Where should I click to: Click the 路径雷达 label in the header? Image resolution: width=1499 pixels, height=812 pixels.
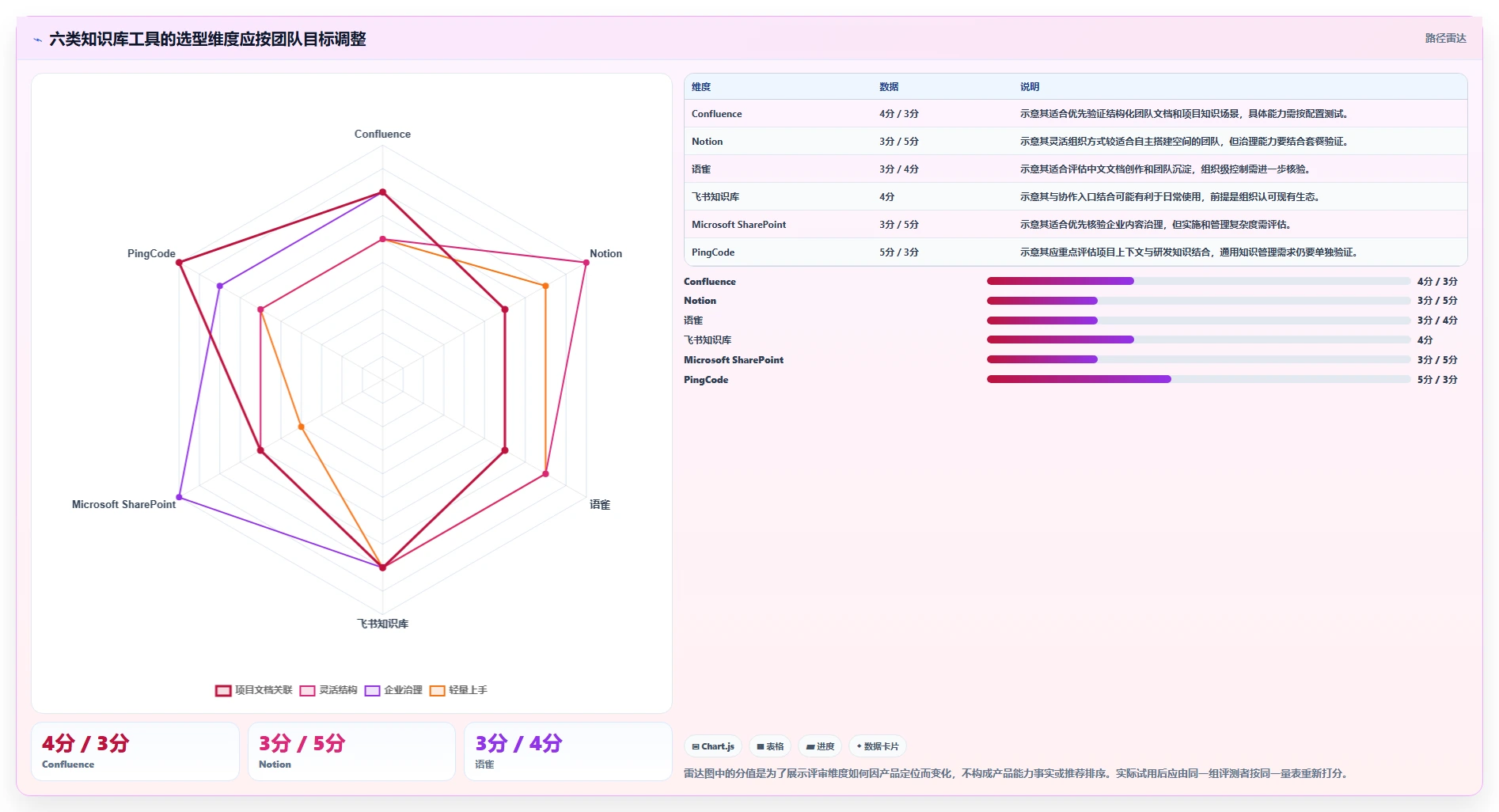tap(1445, 38)
